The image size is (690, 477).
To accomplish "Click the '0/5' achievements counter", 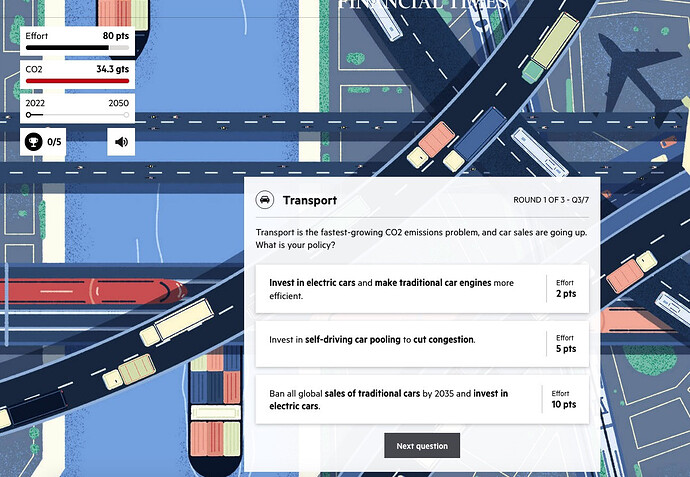I will tap(54, 142).
